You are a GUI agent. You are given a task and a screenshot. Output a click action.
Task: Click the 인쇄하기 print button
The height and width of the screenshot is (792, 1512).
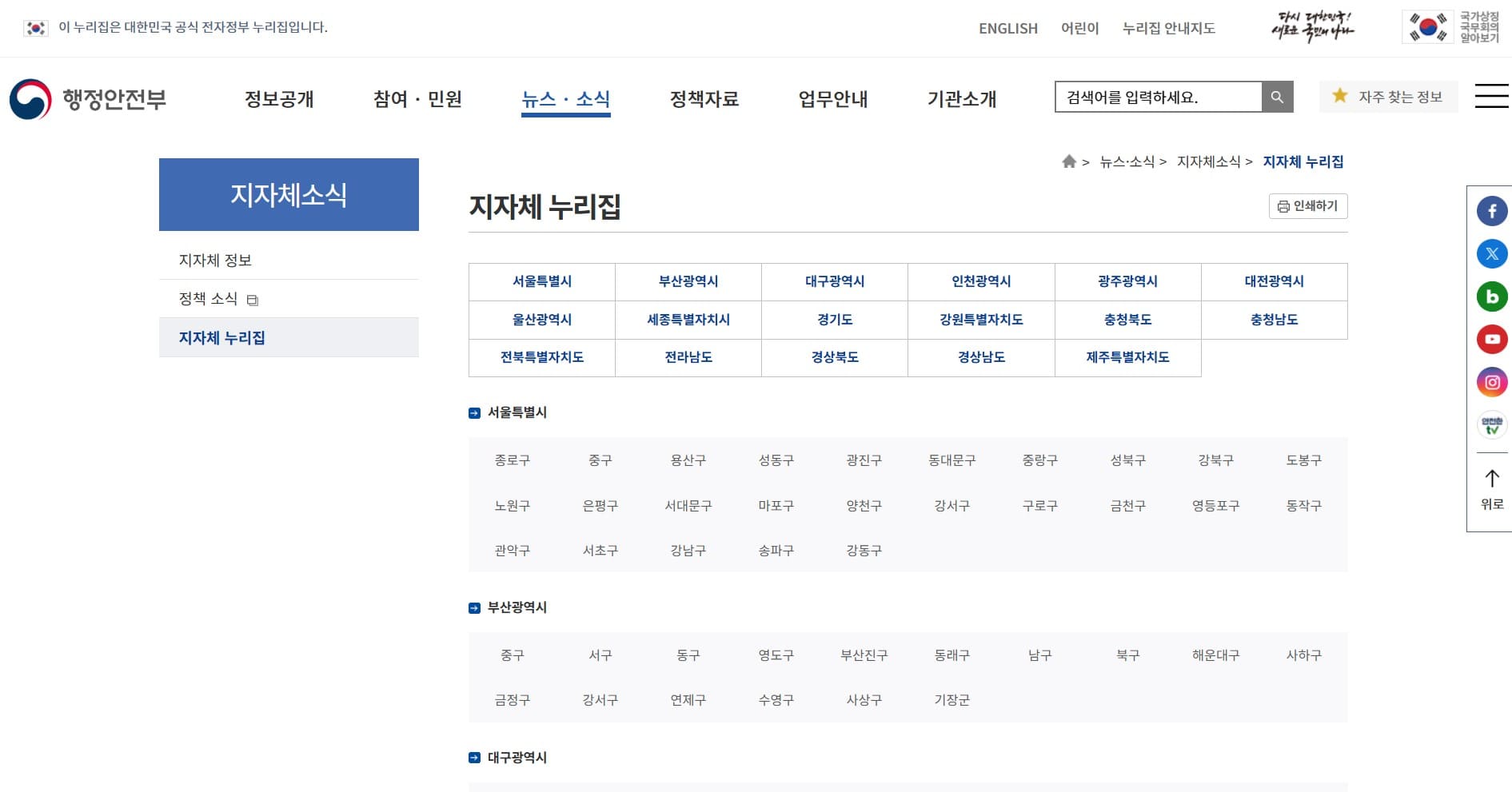(1308, 206)
